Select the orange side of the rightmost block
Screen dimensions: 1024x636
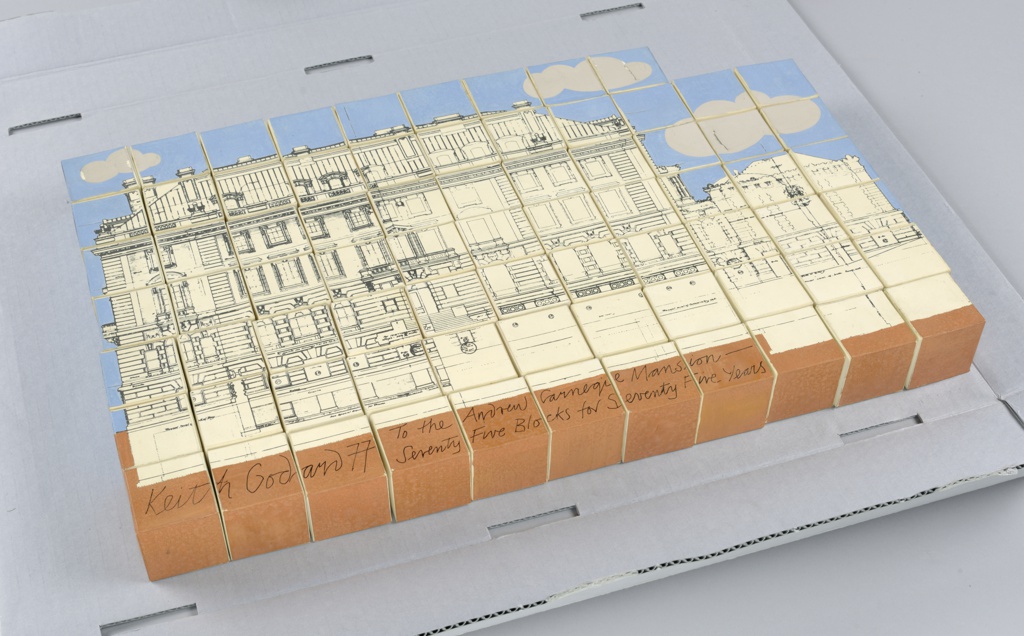(946, 345)
